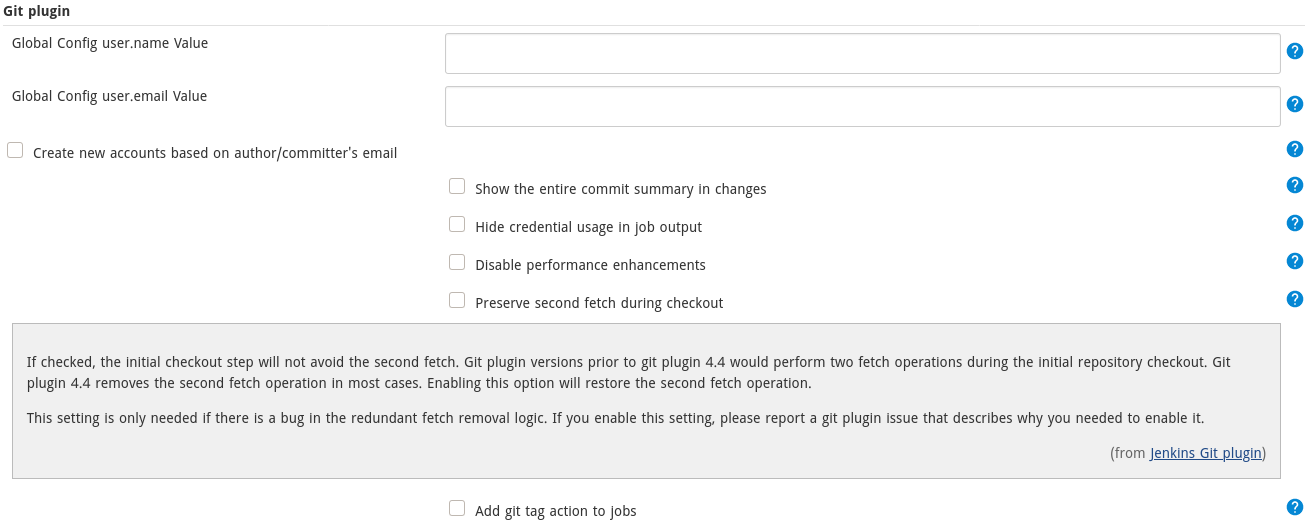Open help for Hide credential usage option
The image size is (1311, 526).
(x=1294, y=223)
